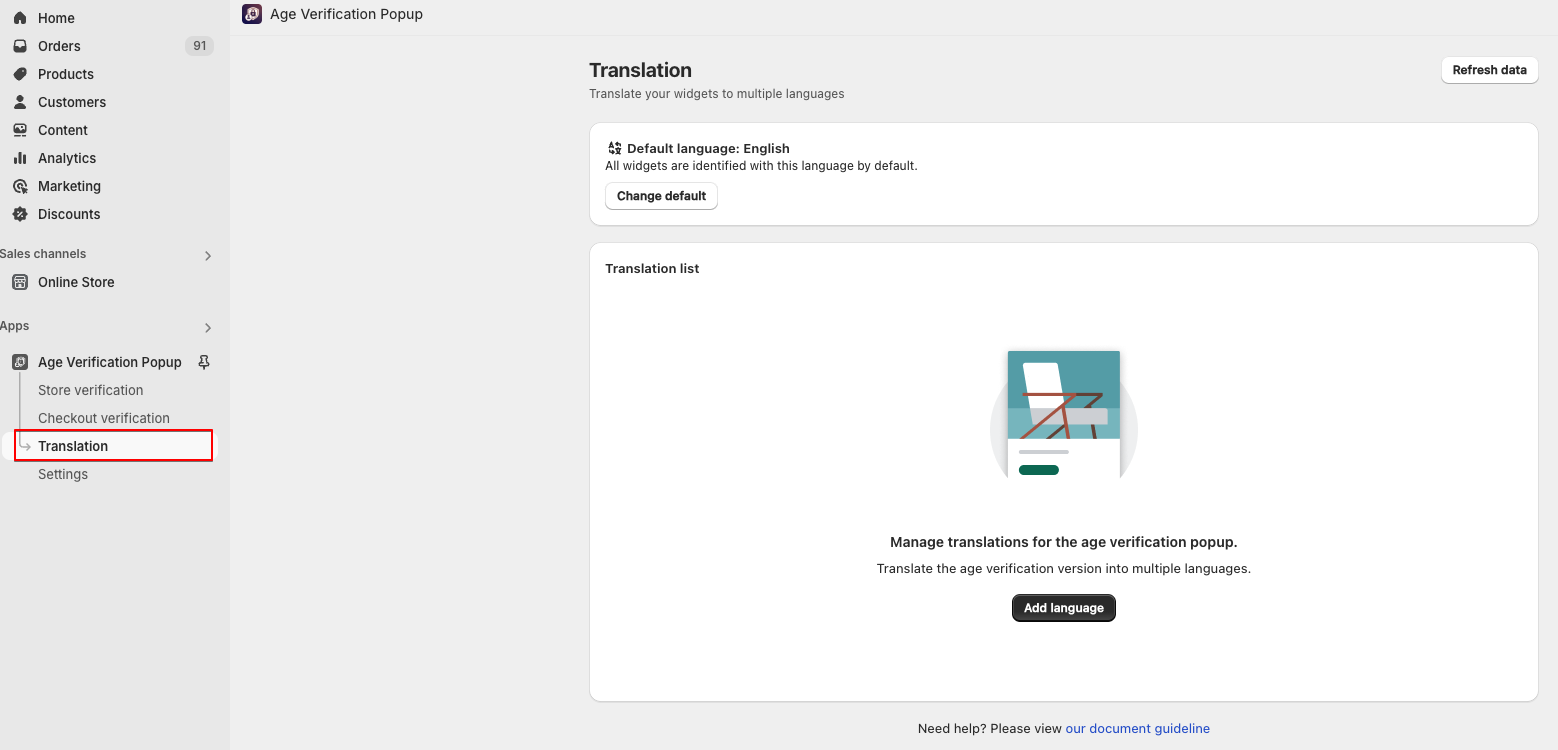Expand the Sales channels list
The width and height of the screenshot is (1558, 750).
(x=207, y=255)
